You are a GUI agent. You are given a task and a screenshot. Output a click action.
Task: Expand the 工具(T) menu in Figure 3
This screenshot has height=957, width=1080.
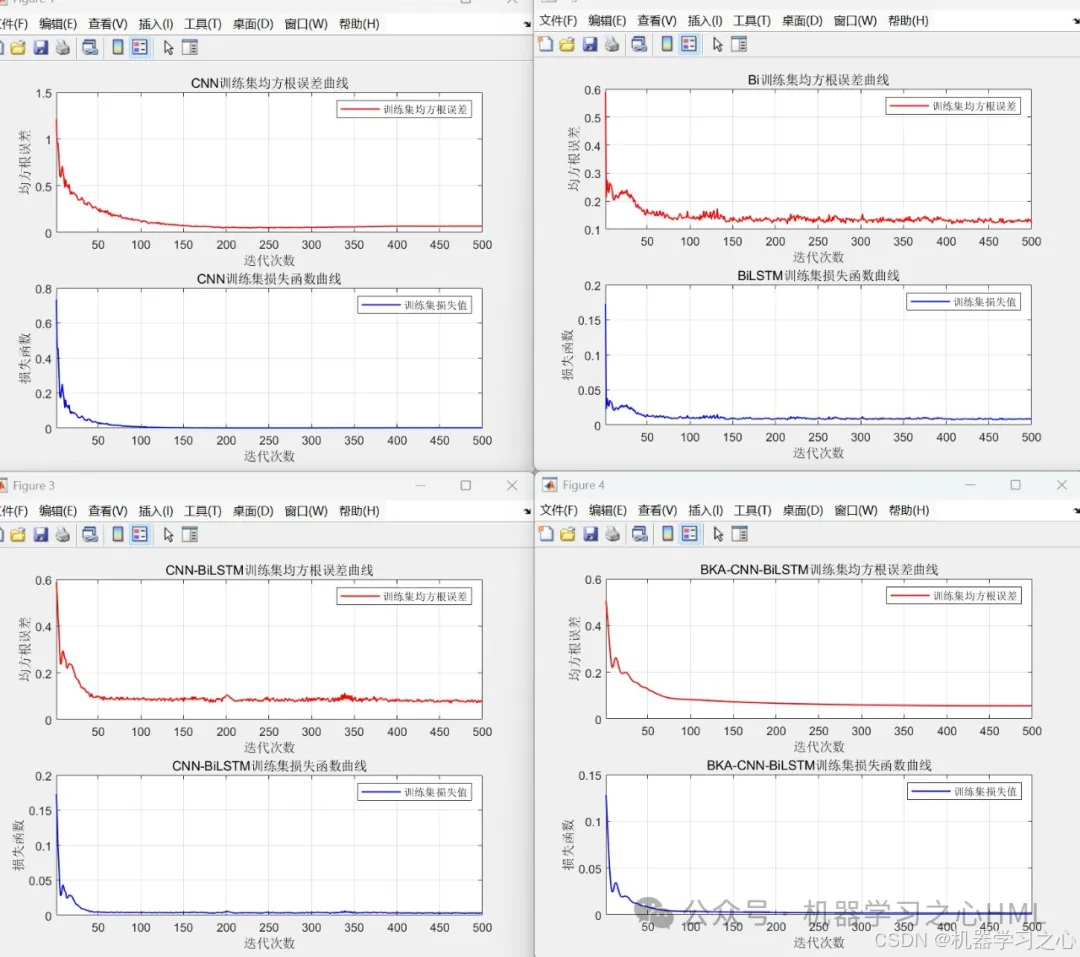pyautogui.click(x=202, y=511)
